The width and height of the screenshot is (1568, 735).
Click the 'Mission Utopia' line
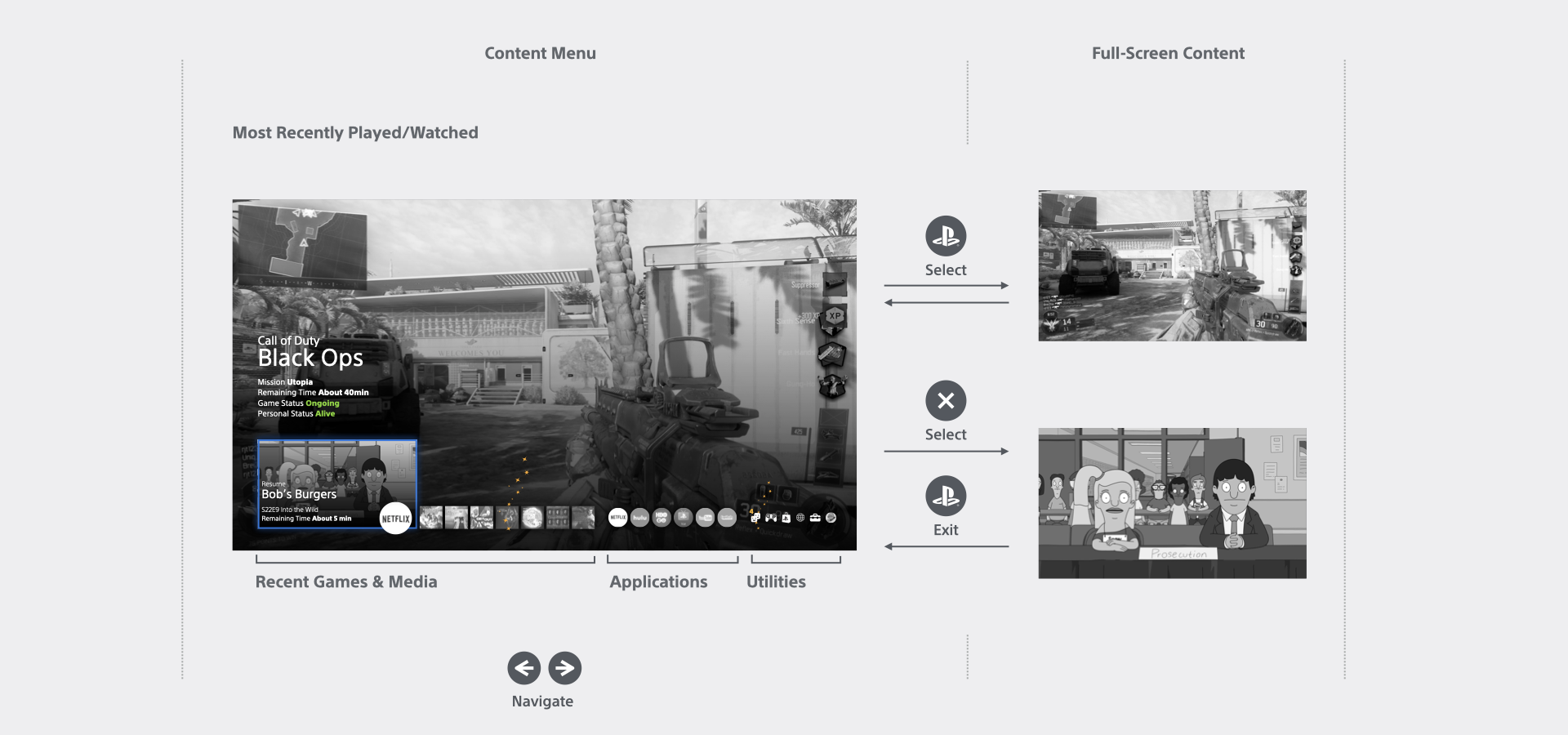(x=285, y=381)
